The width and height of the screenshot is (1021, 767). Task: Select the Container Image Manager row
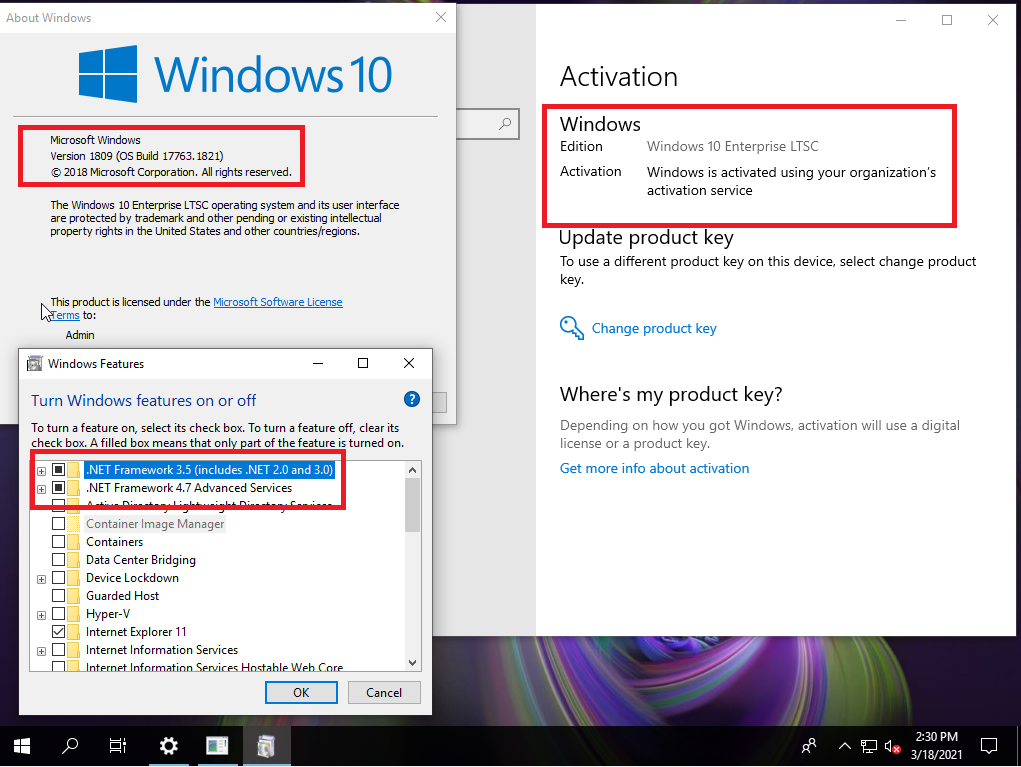155,523
